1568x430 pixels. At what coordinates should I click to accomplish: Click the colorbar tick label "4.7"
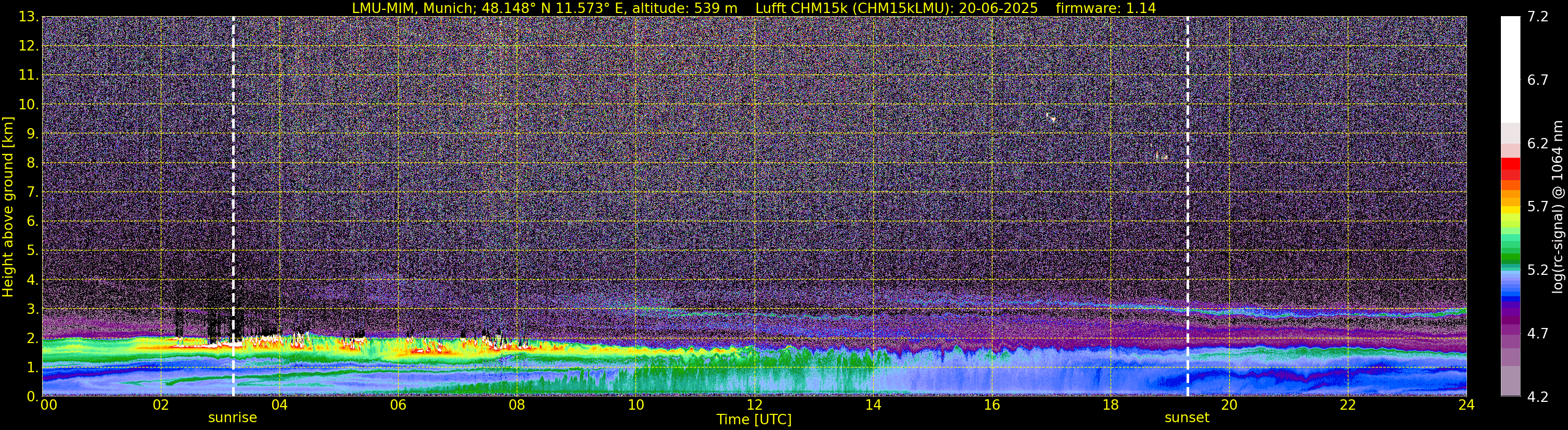[x=1538, y=334]
